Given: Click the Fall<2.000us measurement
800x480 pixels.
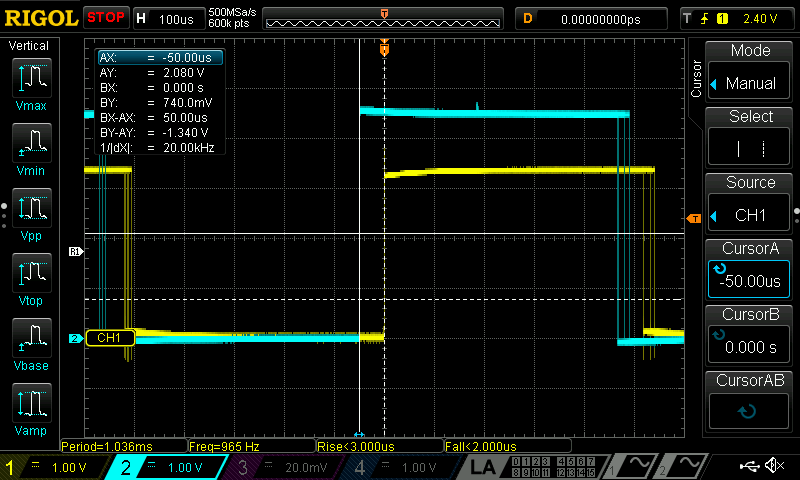Looking at the screenshot, I should (x=508, y=446).
